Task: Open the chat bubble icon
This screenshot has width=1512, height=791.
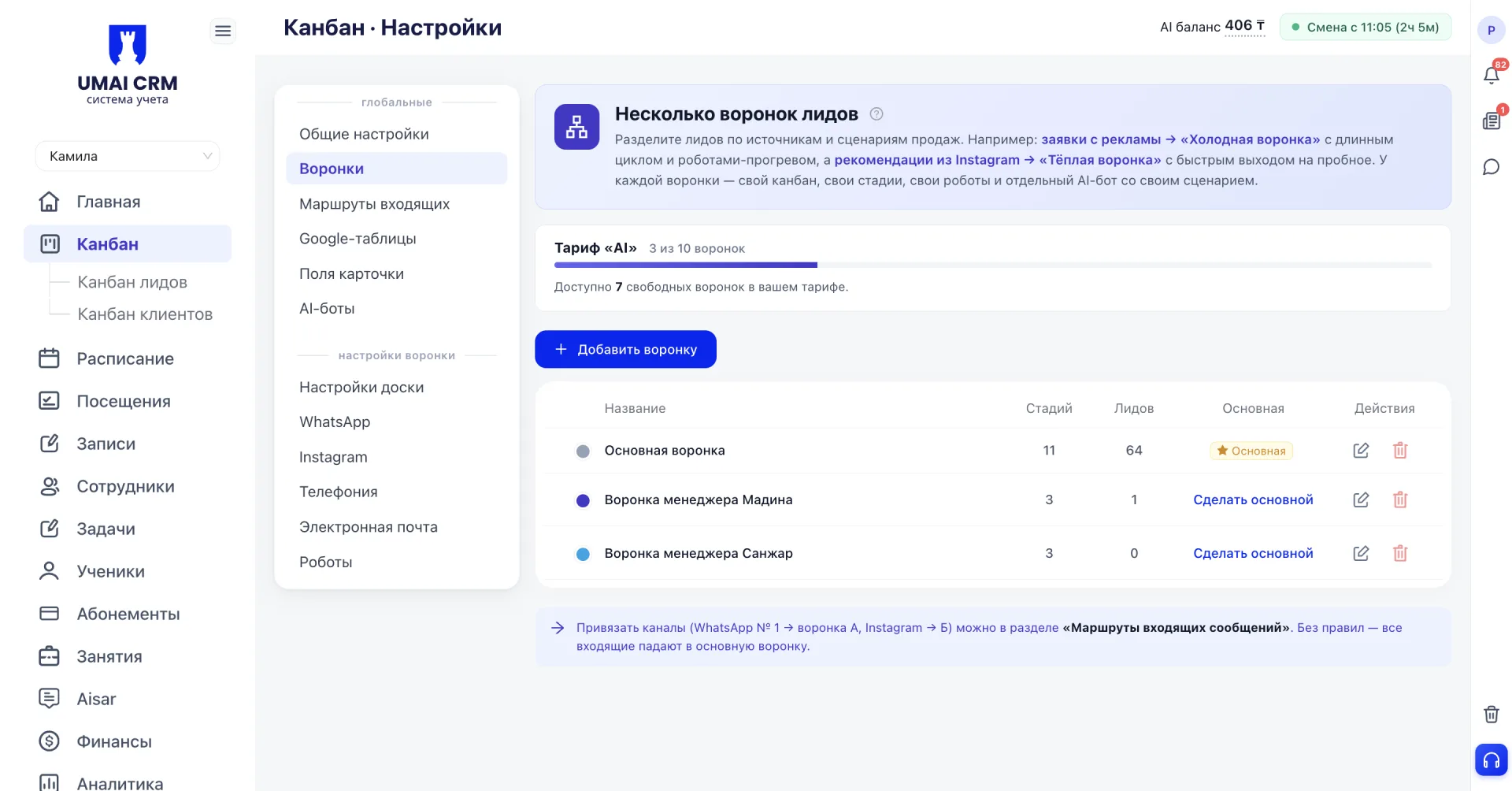Action: 1491,167
